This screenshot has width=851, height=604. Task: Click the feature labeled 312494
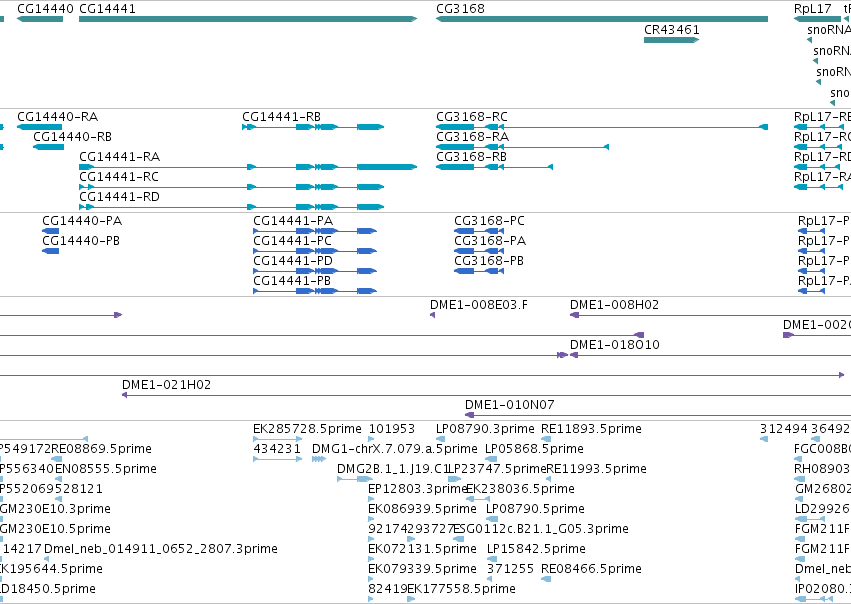(783, 429)
